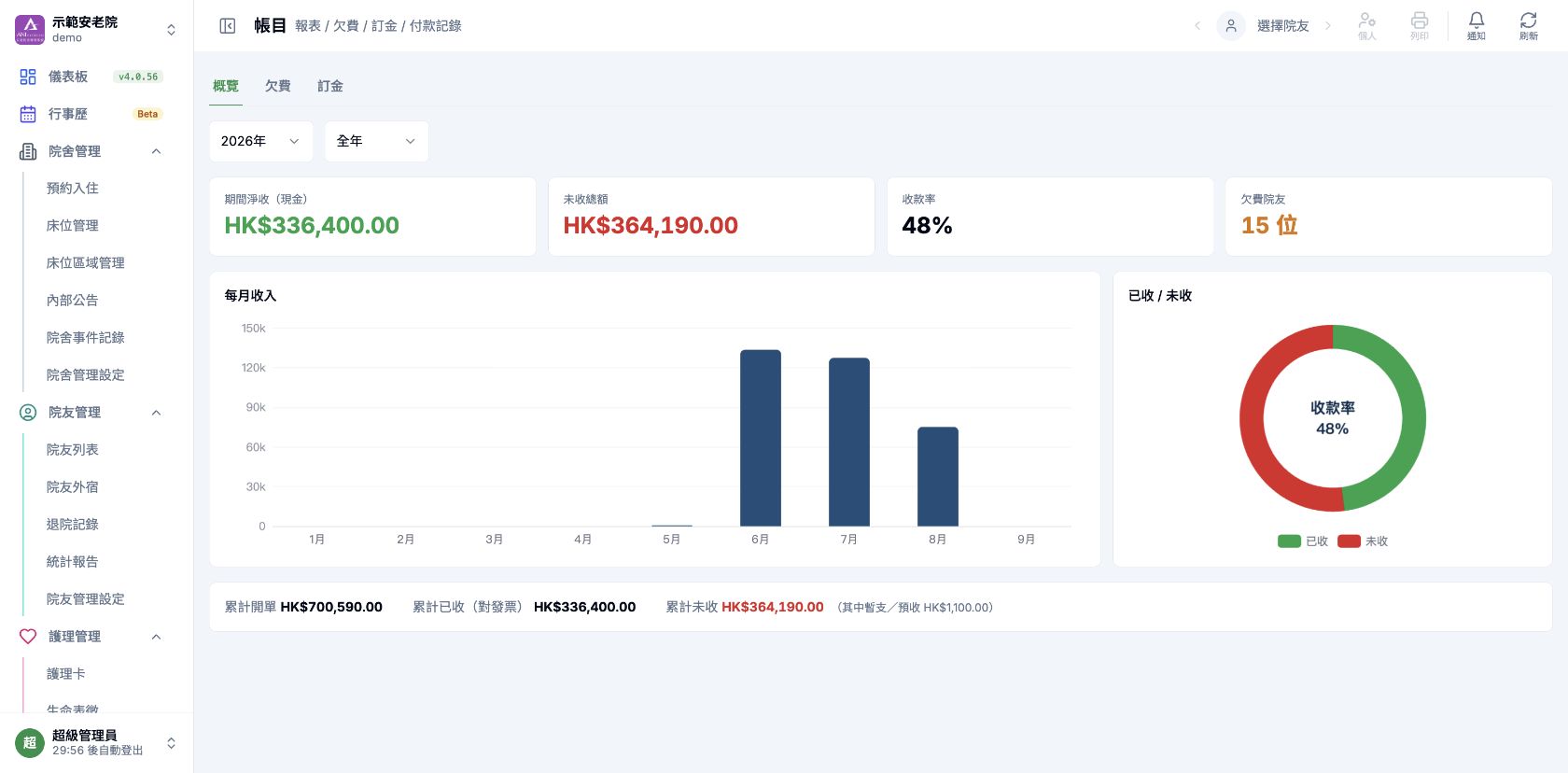Click the 刷新 refresh icon
This screenshot has height=773, width=1568.
[x=1528, y=20]
